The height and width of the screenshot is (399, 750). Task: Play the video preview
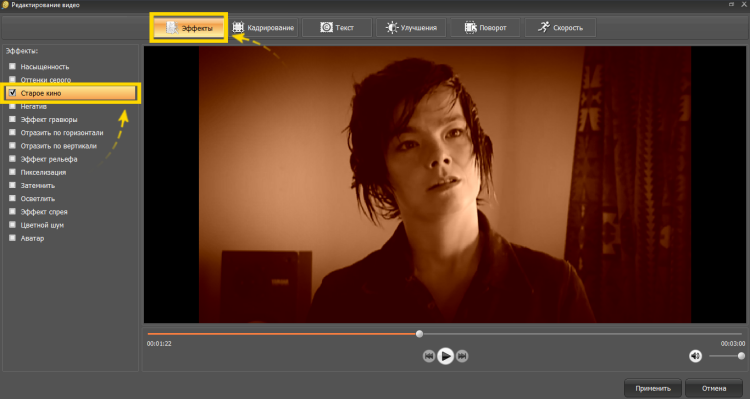tap(445, 356)
